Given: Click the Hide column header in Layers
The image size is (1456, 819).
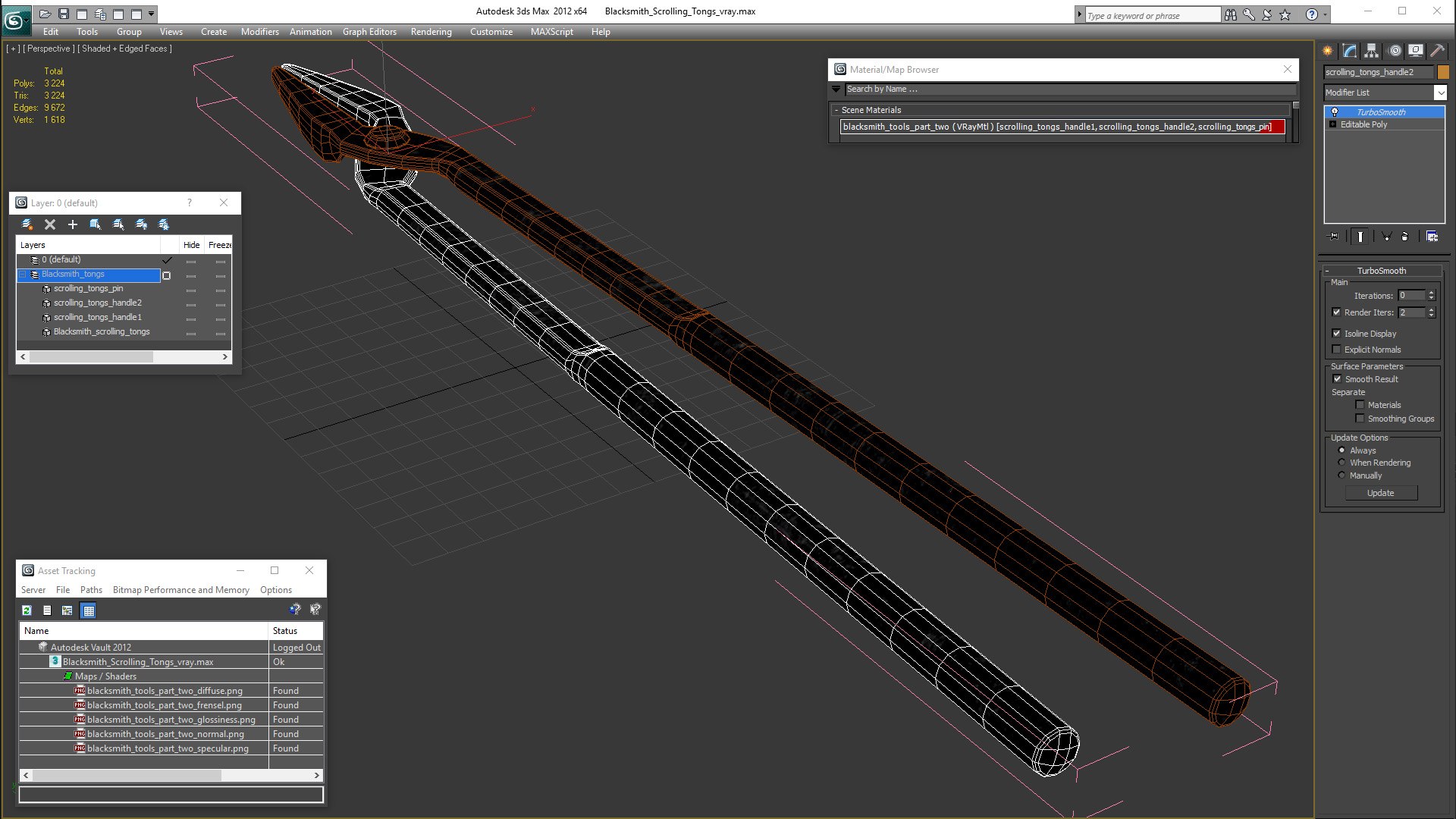Looking at the screenshot, I should (x=191, y=245).
